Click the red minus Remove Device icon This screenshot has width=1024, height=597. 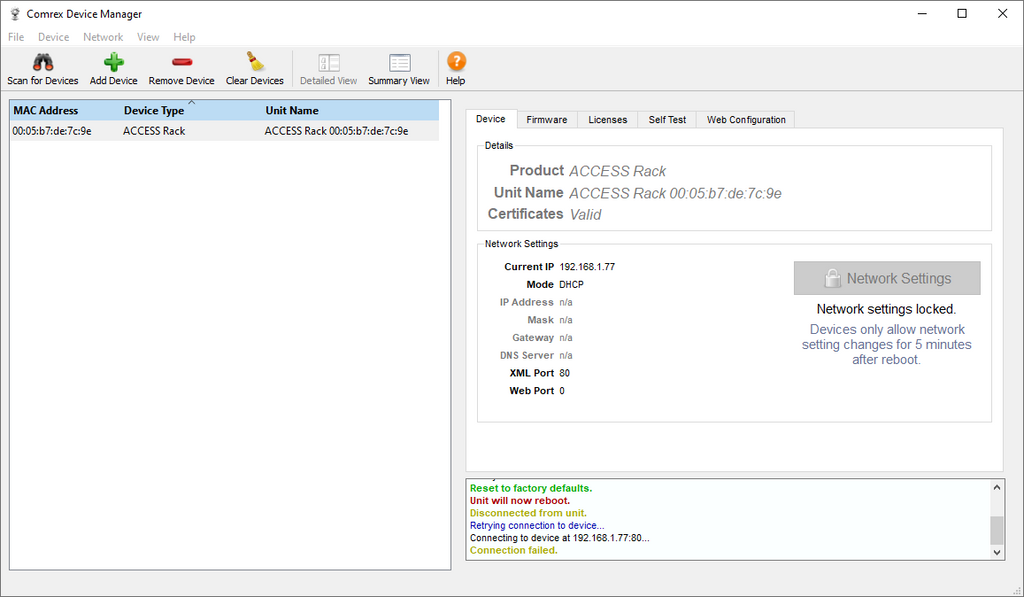point(182,62)
